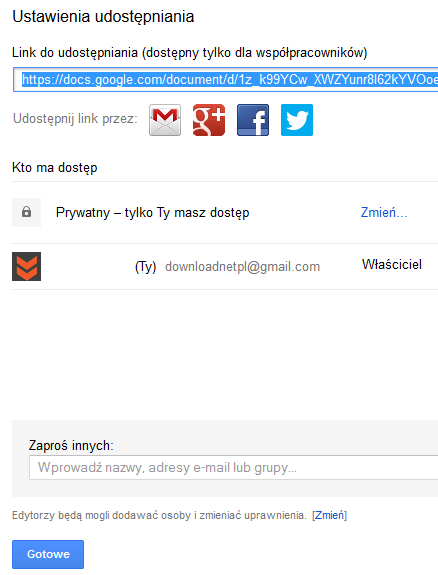Click the 'Link do udostępniania' label

[x=75, y=53]
